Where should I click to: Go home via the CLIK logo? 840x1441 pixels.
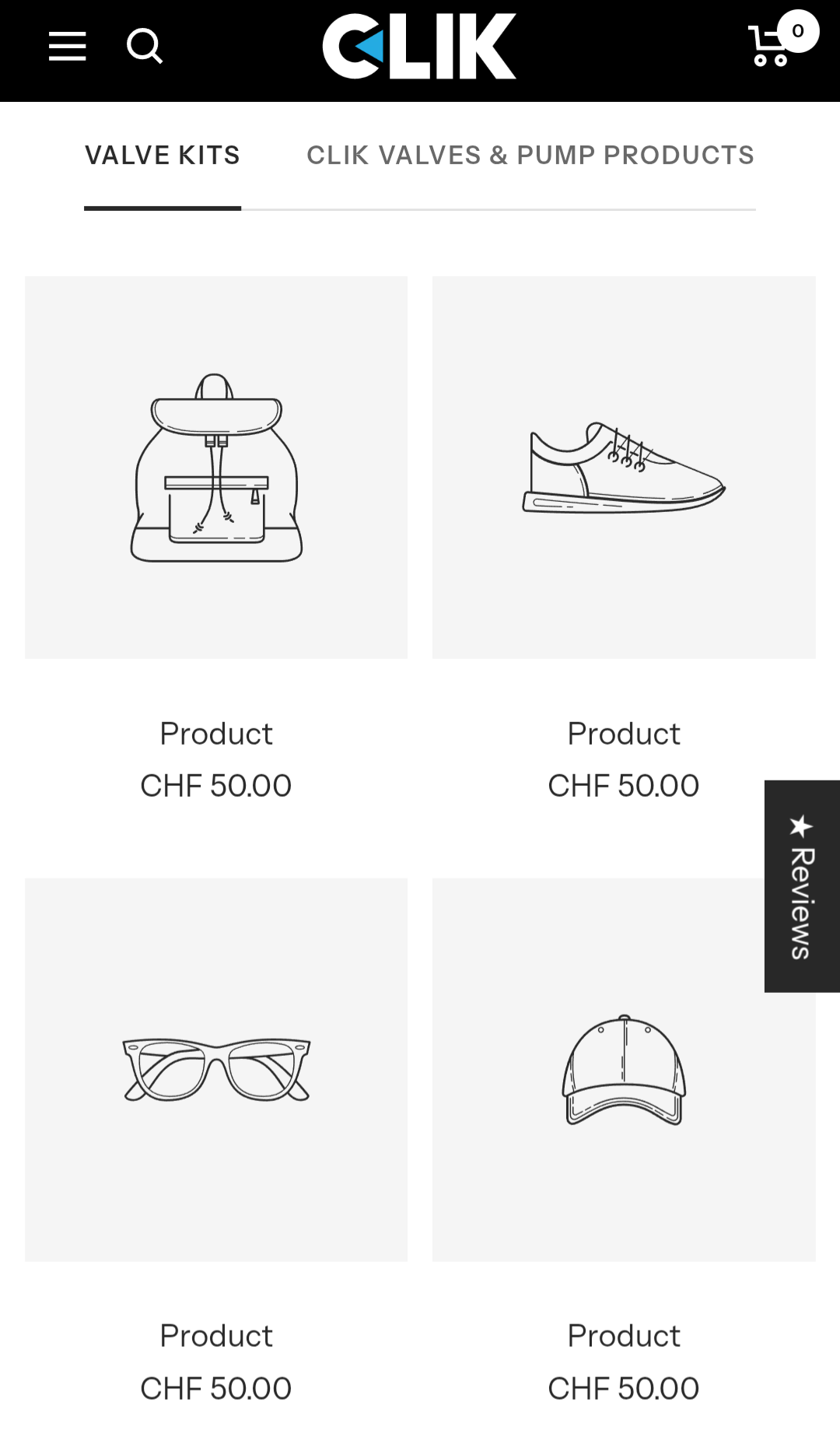point(419,46)
